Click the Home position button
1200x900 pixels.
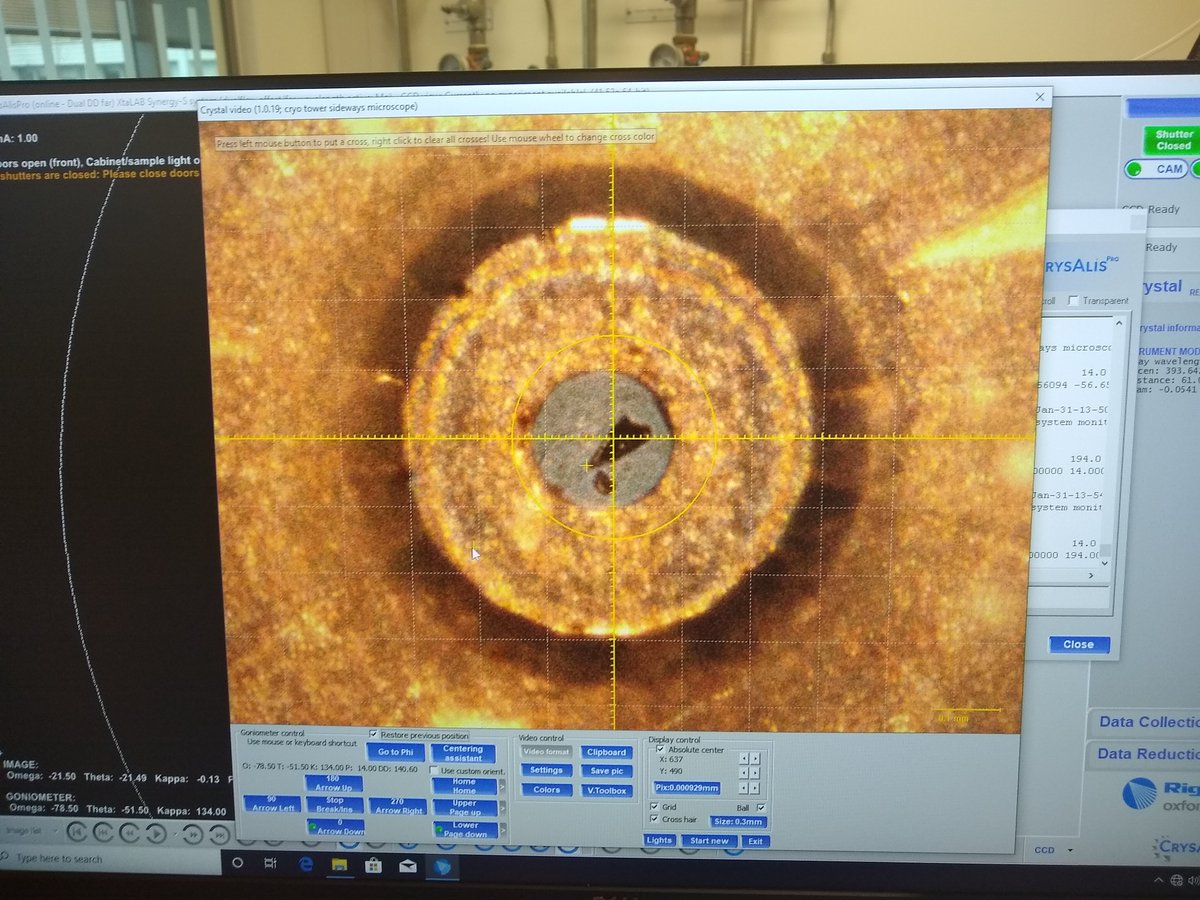point(464,785)
